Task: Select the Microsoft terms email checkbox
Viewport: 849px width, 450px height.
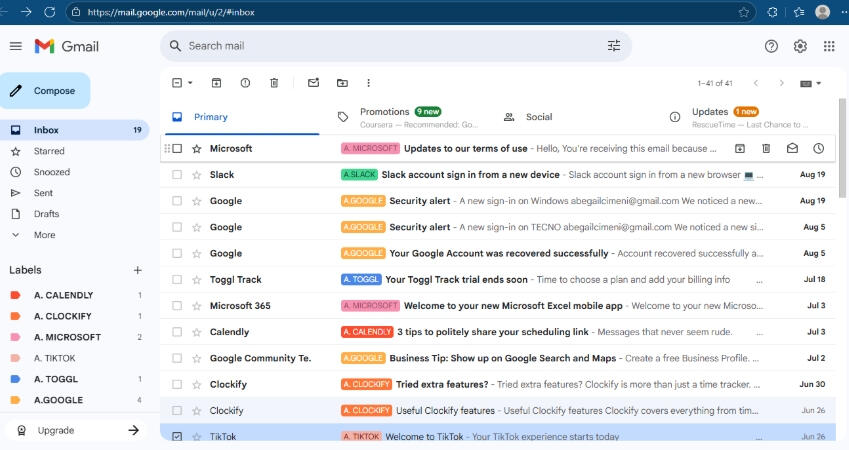Action: 177,148
